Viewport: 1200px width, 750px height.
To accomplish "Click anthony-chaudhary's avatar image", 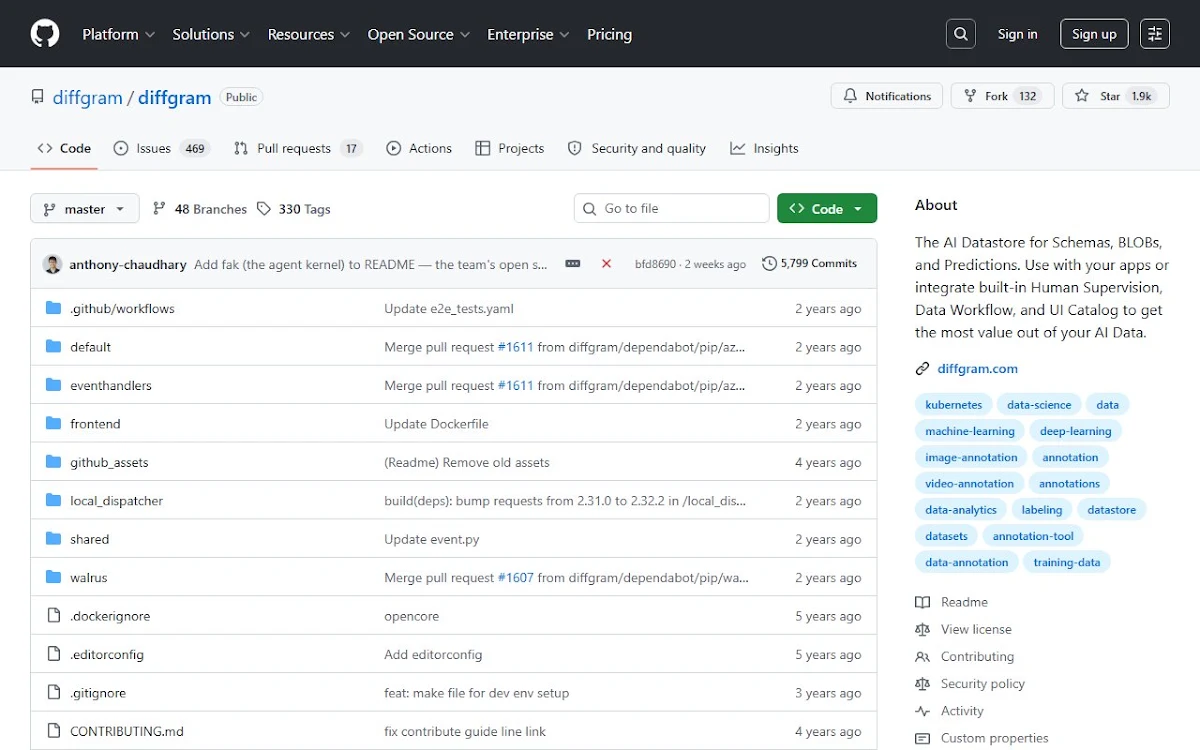I will point(52,264).
